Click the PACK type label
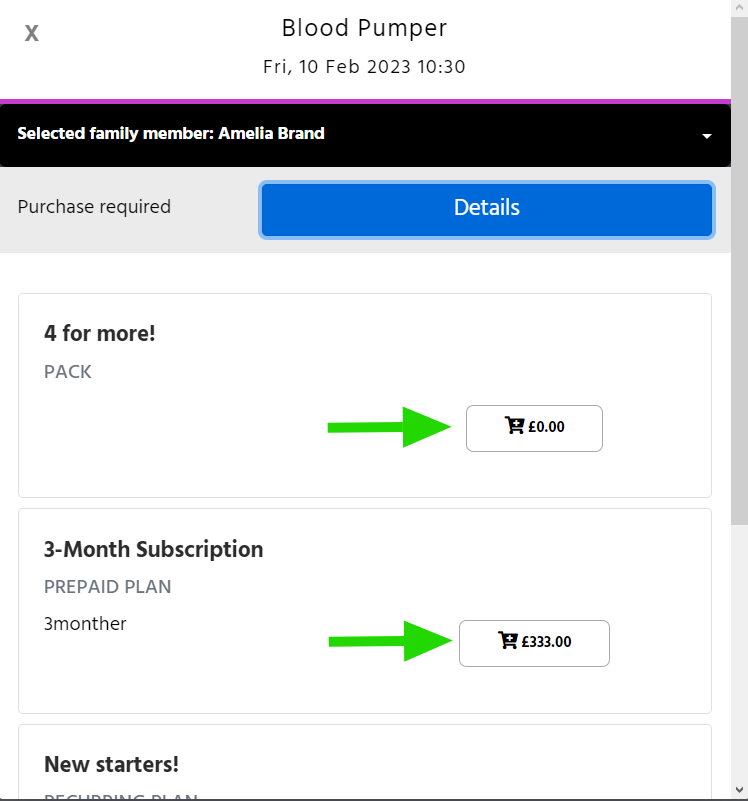The width and height of the screenshot is (748, 801). [x=68, y=372]
